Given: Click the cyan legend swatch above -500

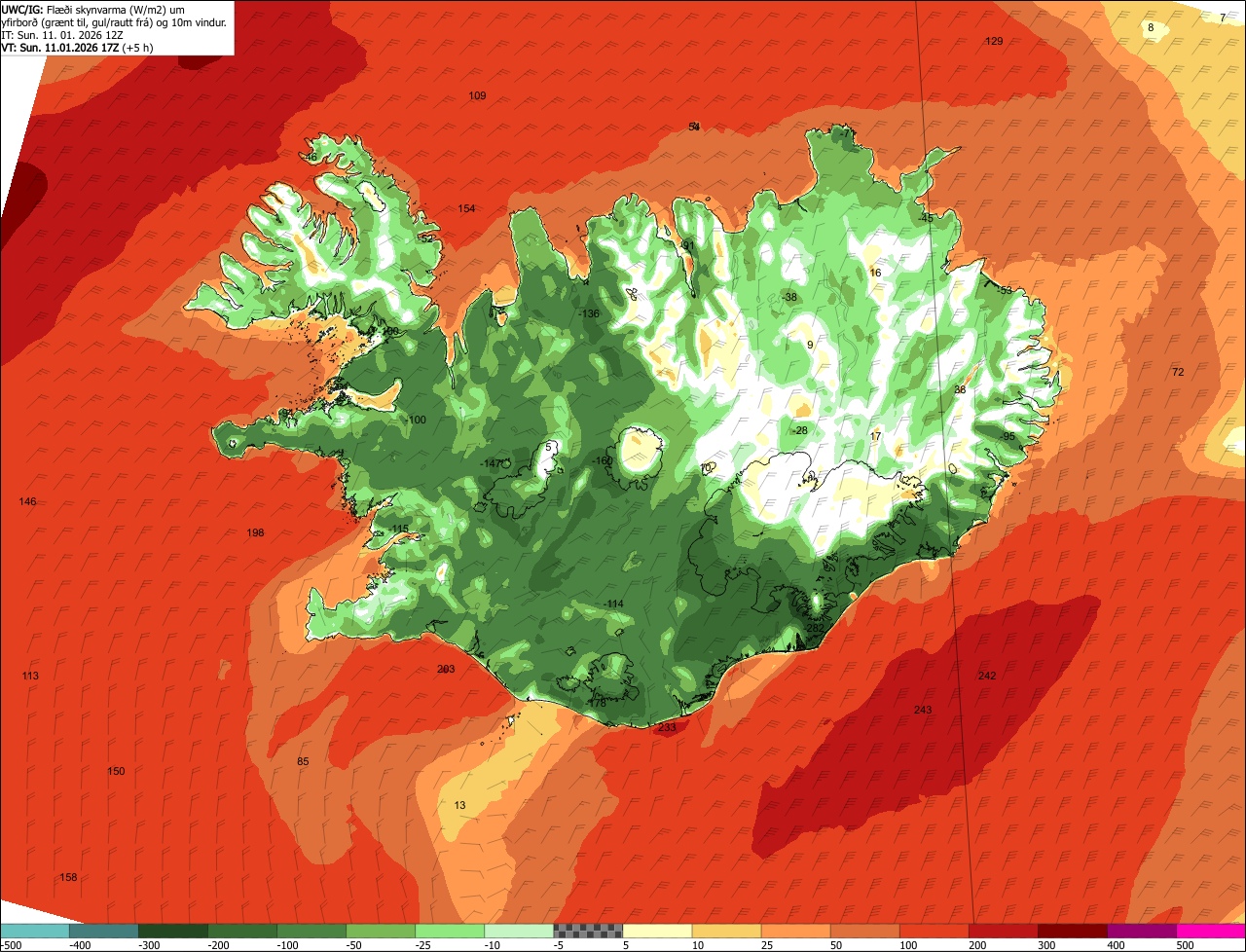Looking at the screenshot, I should (35, 931).
